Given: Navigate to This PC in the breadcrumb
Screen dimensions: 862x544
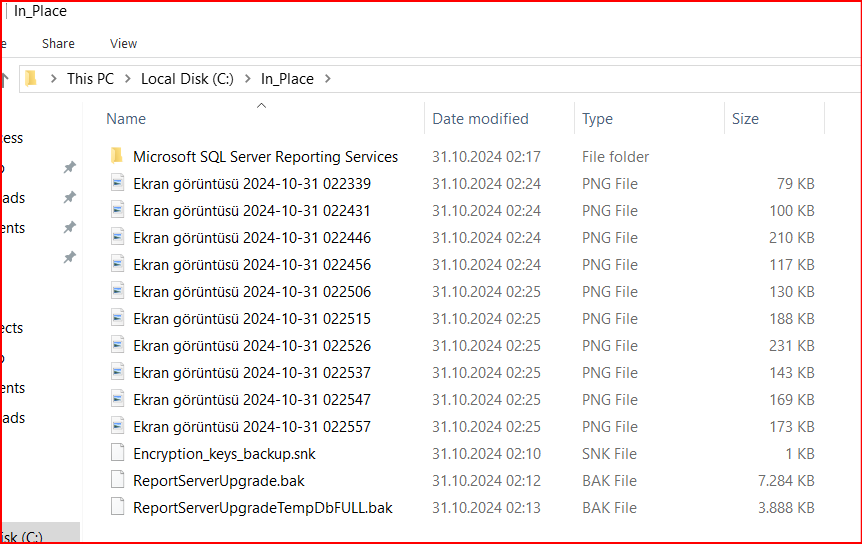Looking at the screenshot, I should click(x=90, y=78).
